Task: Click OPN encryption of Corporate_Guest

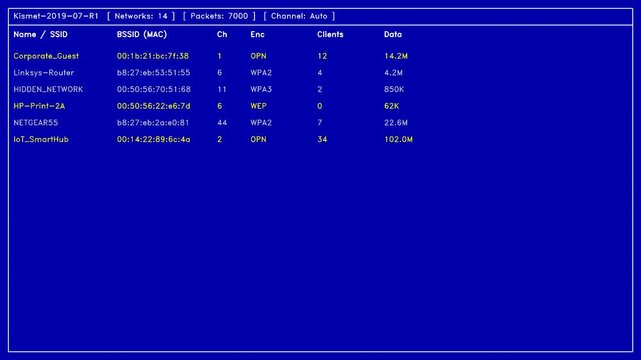Action: (x=259, y=56)
